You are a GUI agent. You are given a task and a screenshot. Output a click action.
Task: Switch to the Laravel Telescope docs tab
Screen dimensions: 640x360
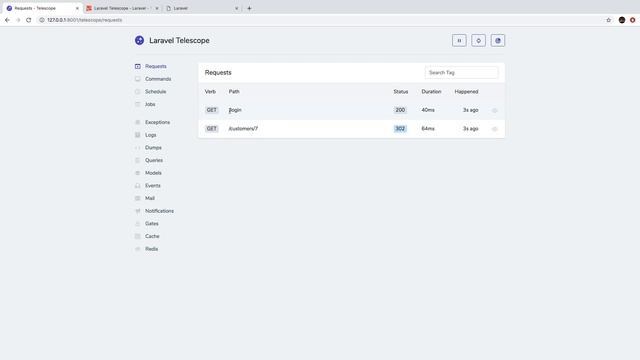pyautogui.click(x=122, y=8)
